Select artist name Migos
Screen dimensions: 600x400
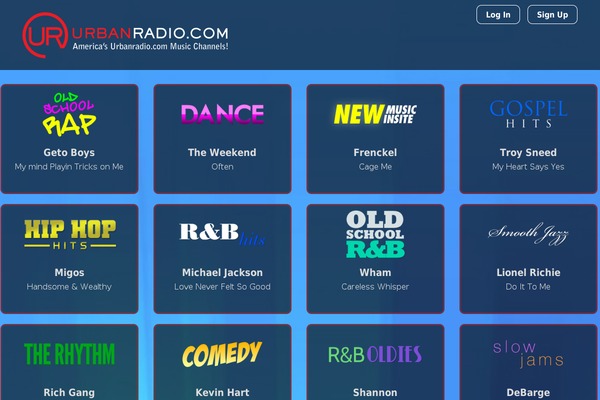click(x=69, y=273)
